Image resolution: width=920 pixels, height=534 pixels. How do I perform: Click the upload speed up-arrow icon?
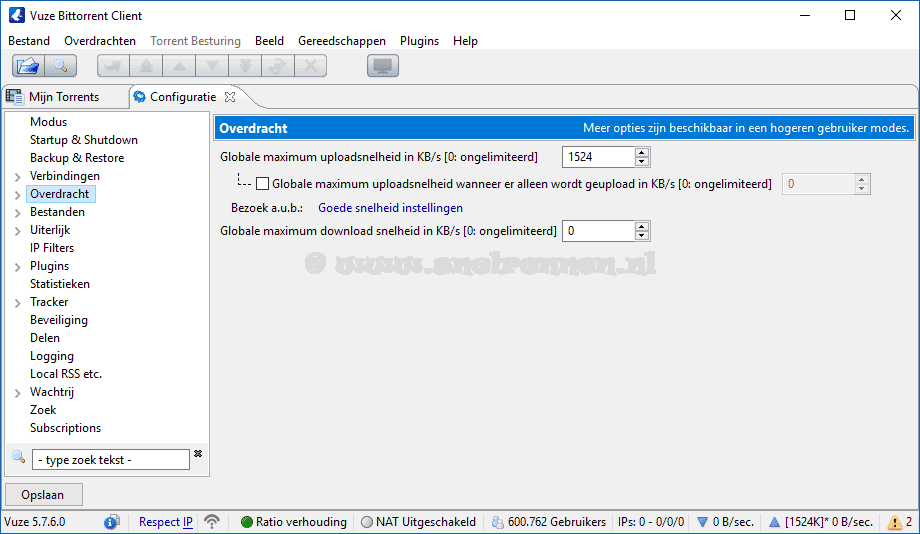774,522
